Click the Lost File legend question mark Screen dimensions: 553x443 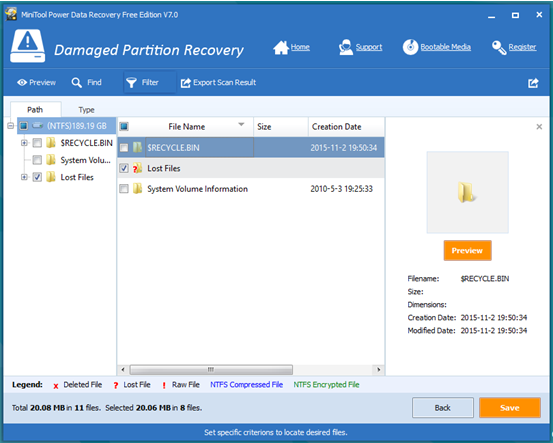[116, 386]
